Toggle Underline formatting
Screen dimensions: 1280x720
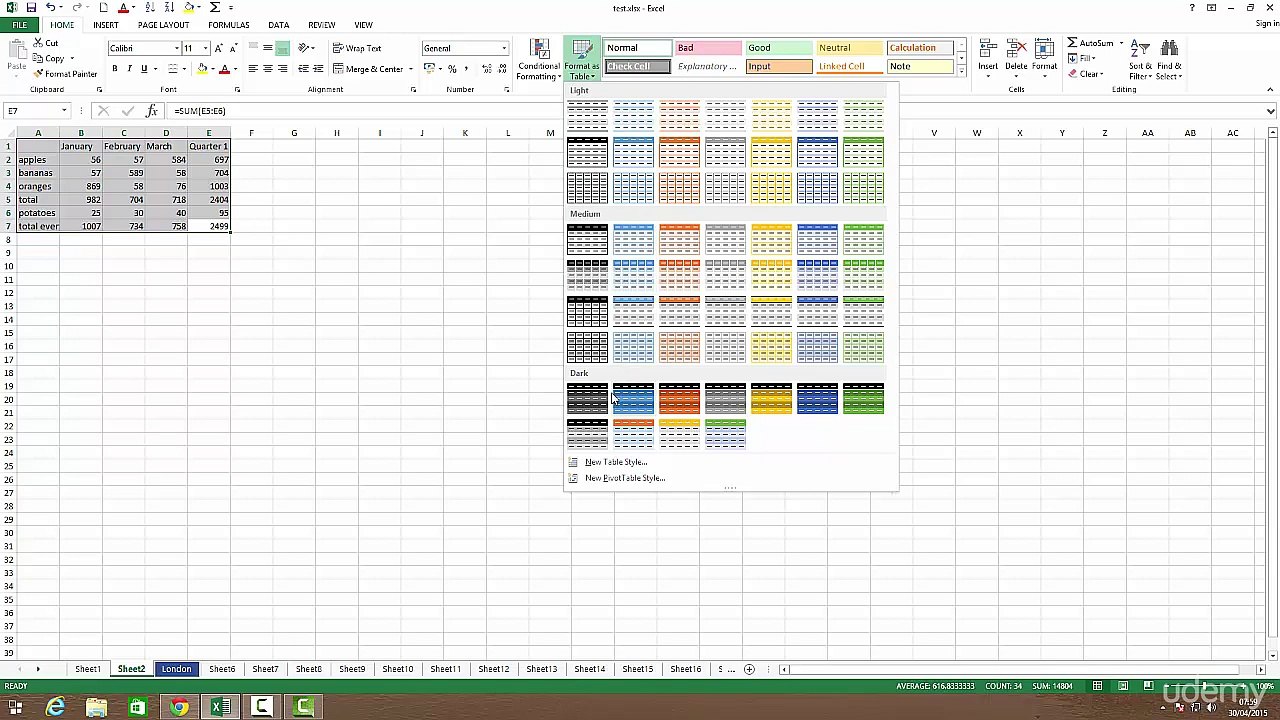click(x=143, y=69)
